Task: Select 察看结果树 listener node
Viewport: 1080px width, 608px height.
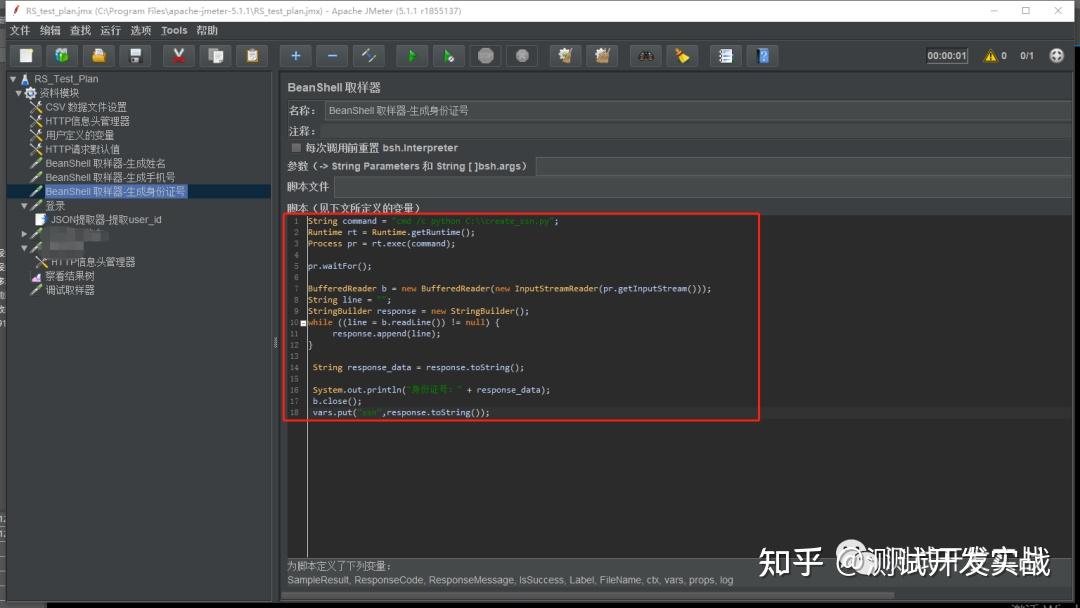Action: tap(70, 276)
